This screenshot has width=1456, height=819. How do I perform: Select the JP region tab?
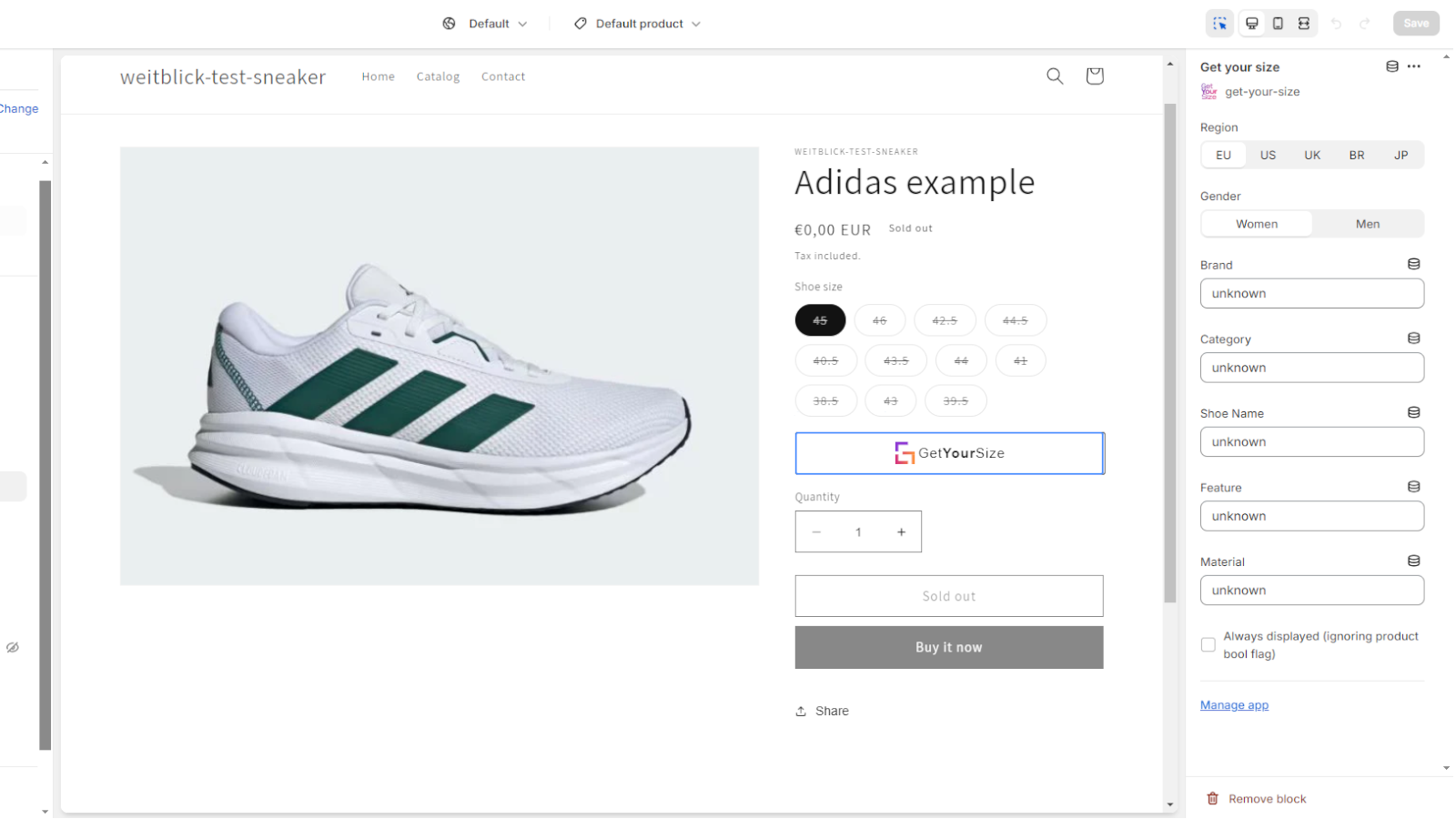pyautogui.click(x=1401, y=155)
